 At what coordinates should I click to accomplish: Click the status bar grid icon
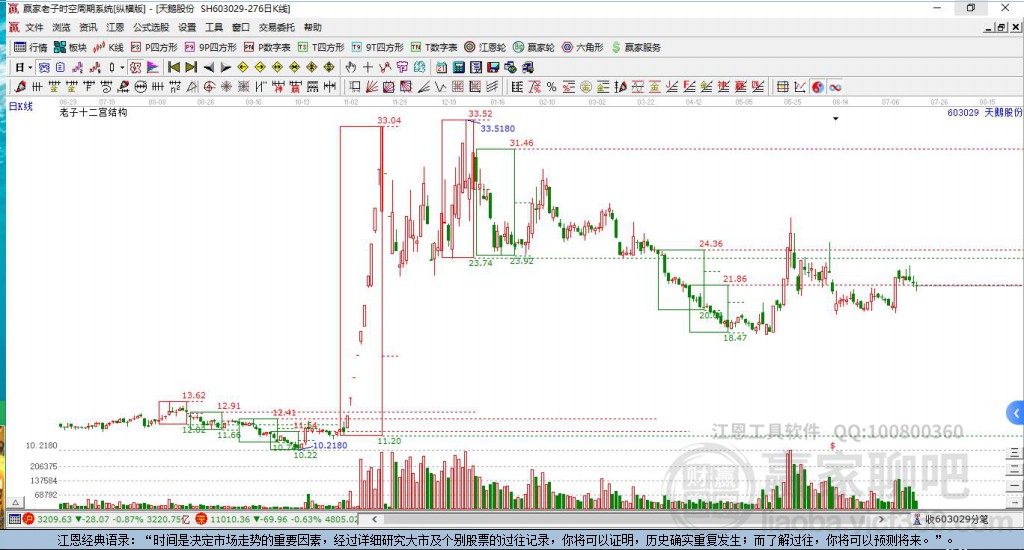click(14, 519)
